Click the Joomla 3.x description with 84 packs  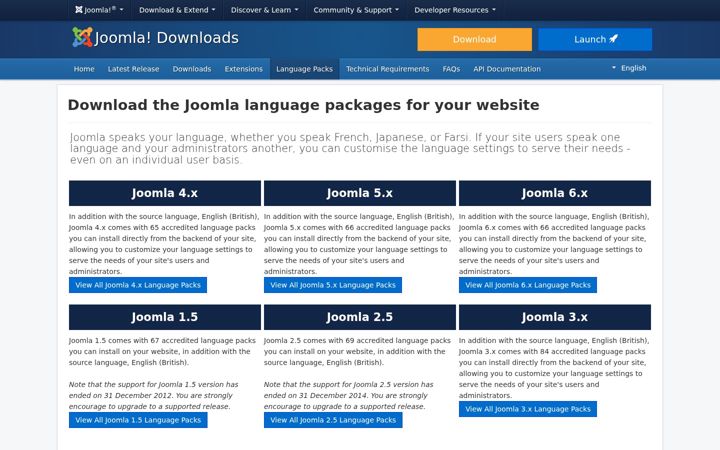point(554,368)
